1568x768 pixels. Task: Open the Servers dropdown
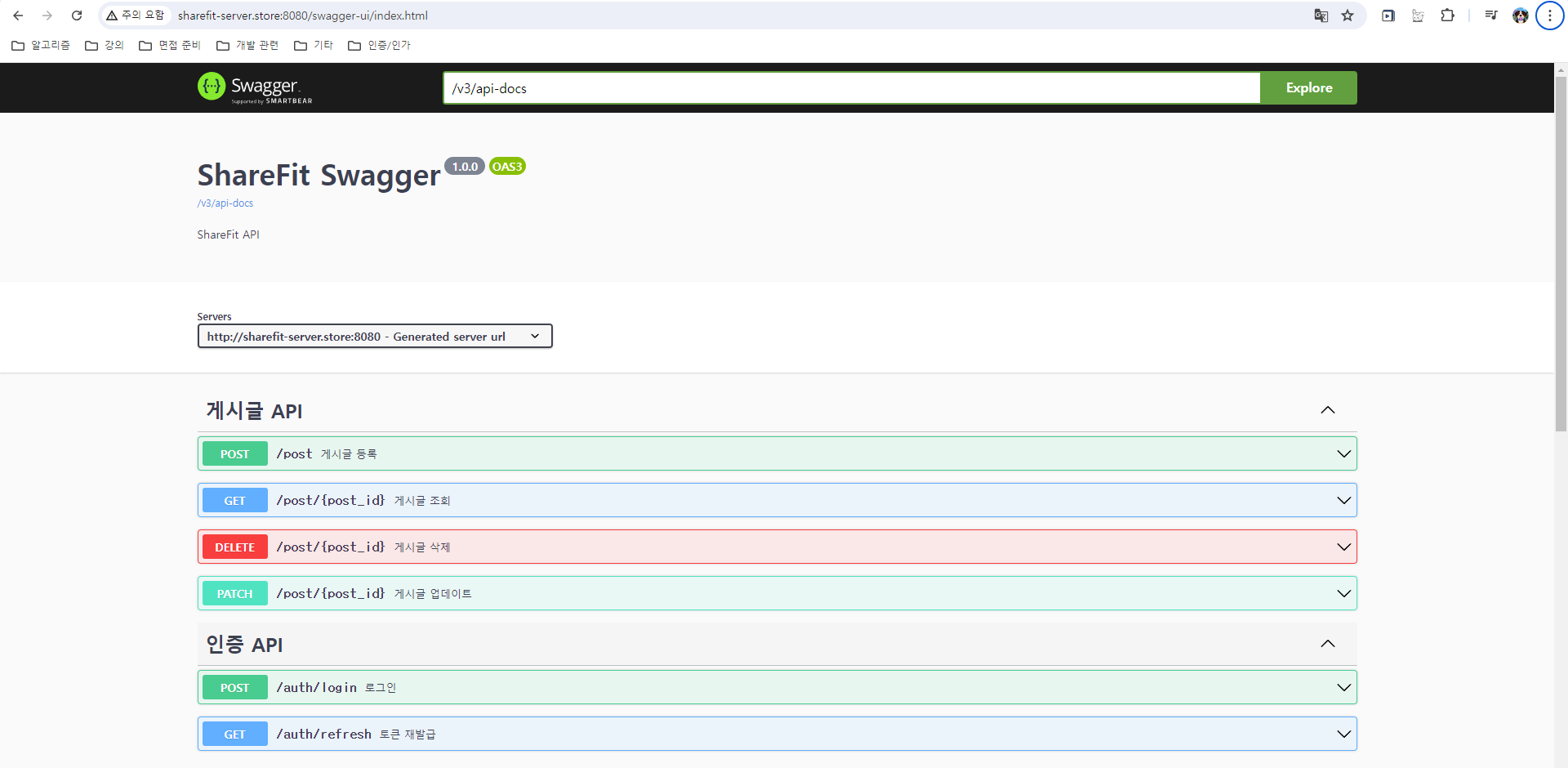[375, 336]
